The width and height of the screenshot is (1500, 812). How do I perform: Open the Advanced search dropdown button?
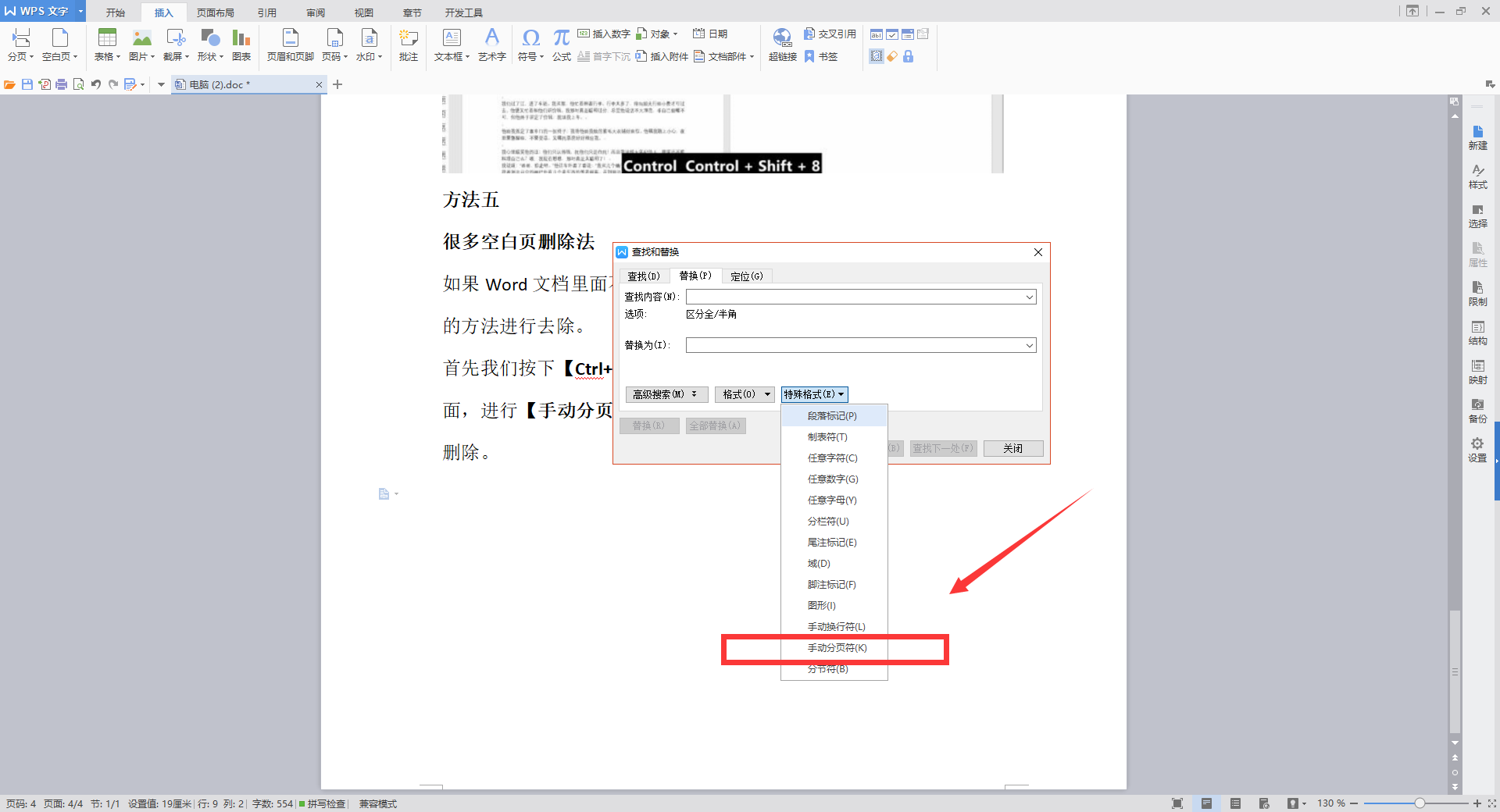(666, 394)
